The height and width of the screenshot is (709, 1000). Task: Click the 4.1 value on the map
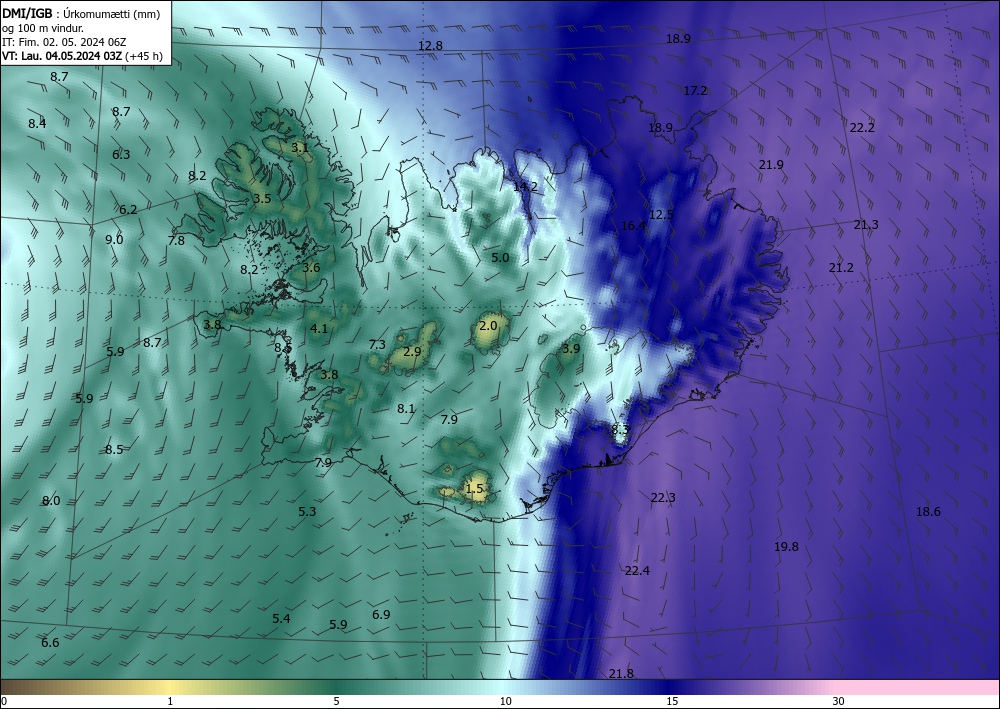pos(319,328)
